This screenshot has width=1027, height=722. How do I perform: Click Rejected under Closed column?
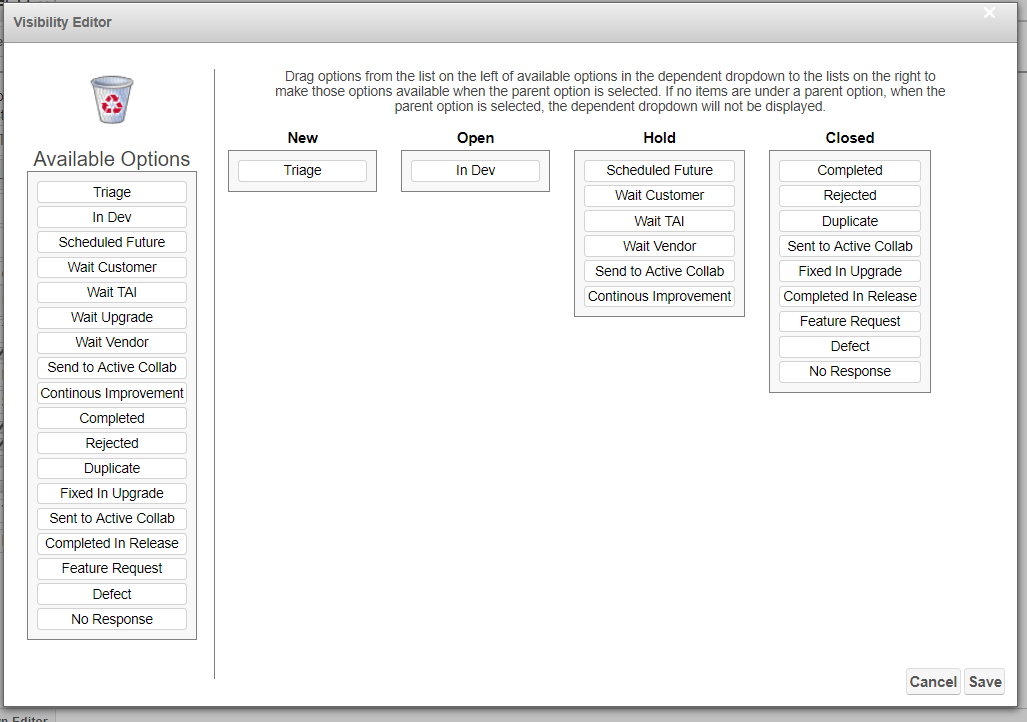849,196
